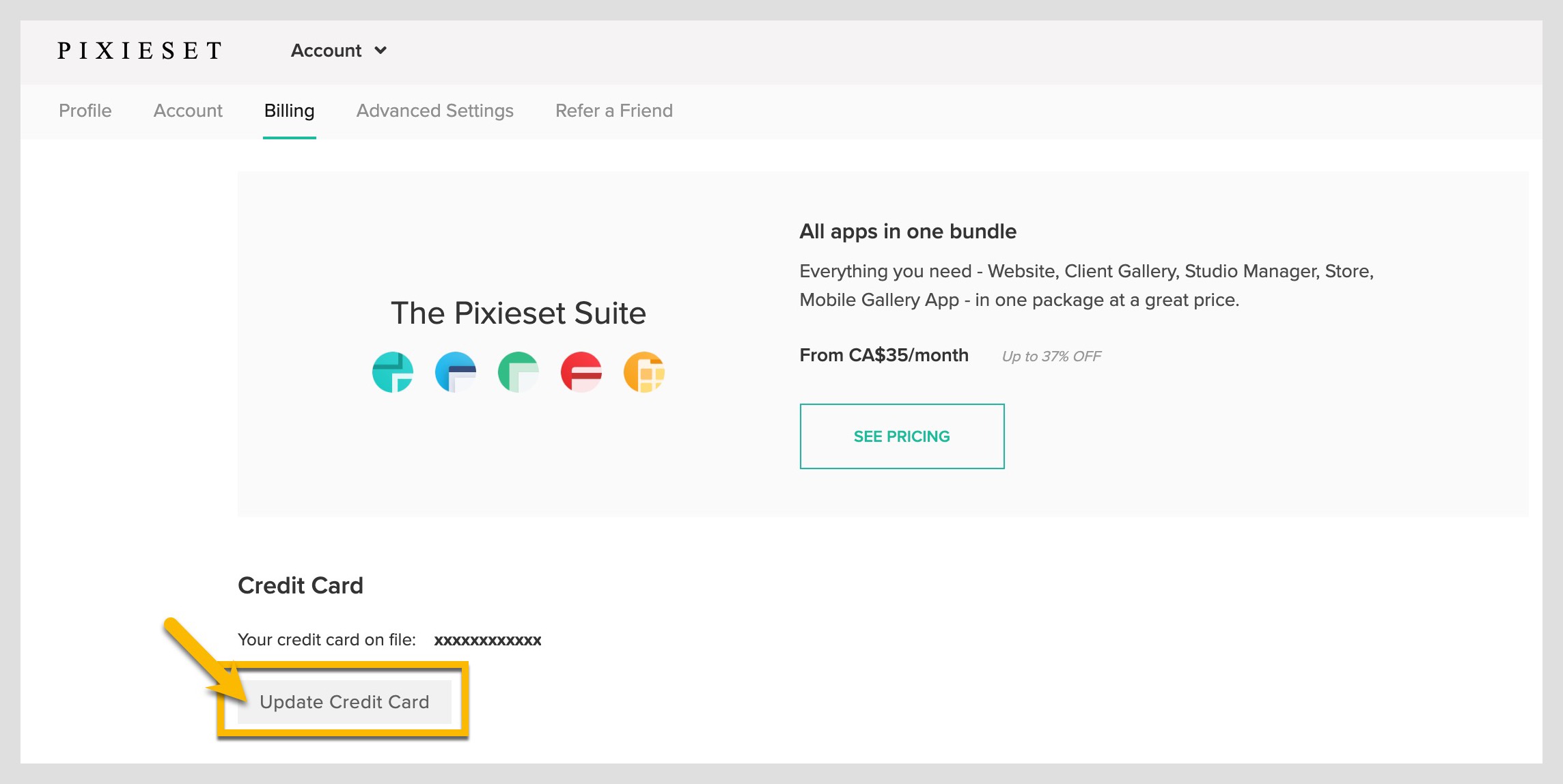Image resolution: width=1563 pixels, height=784 pixels.
Task: Open the Account dropdown in the header
Action: (x=327, y=51)
